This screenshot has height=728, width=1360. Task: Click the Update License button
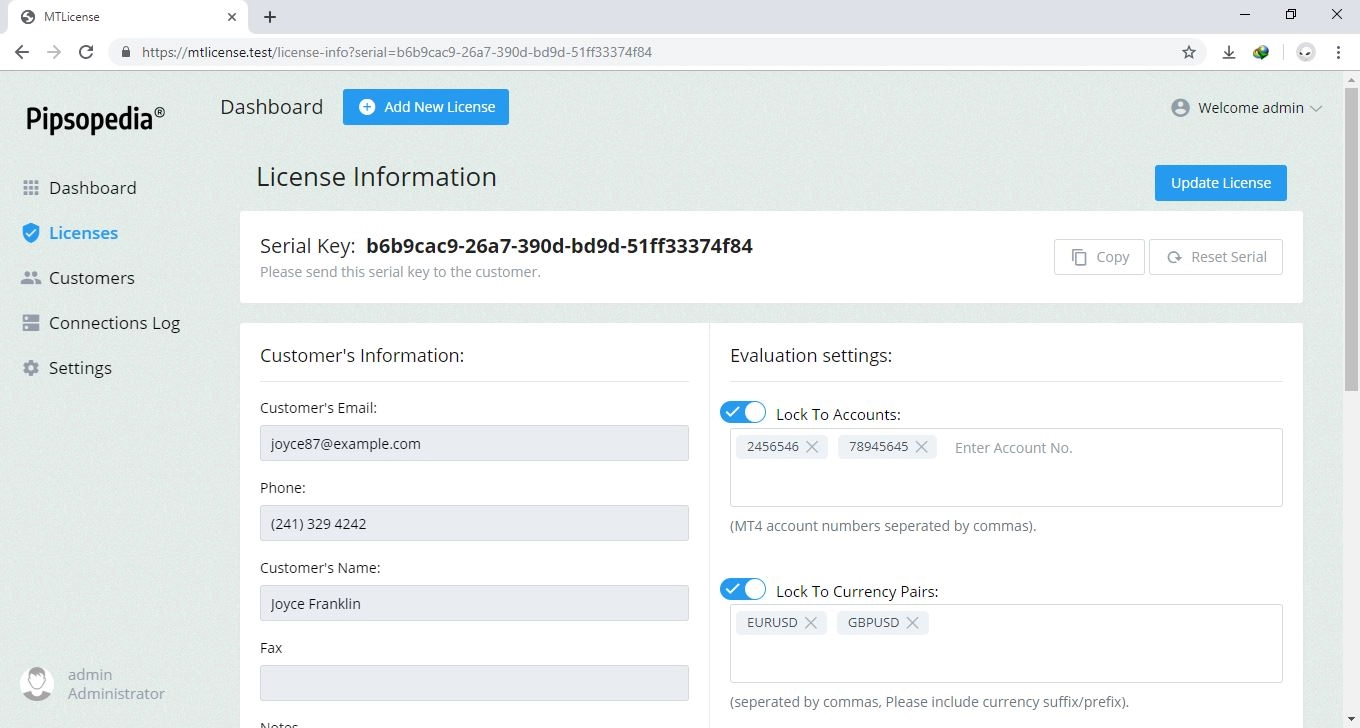(1221, 183)
